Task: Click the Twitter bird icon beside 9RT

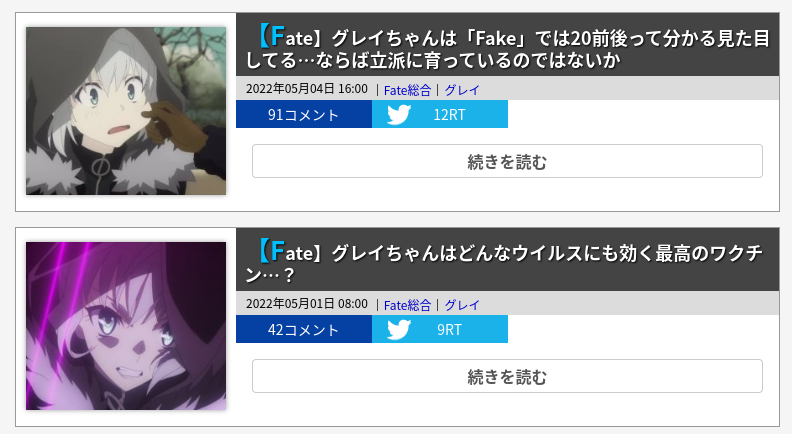Action: 399,330
